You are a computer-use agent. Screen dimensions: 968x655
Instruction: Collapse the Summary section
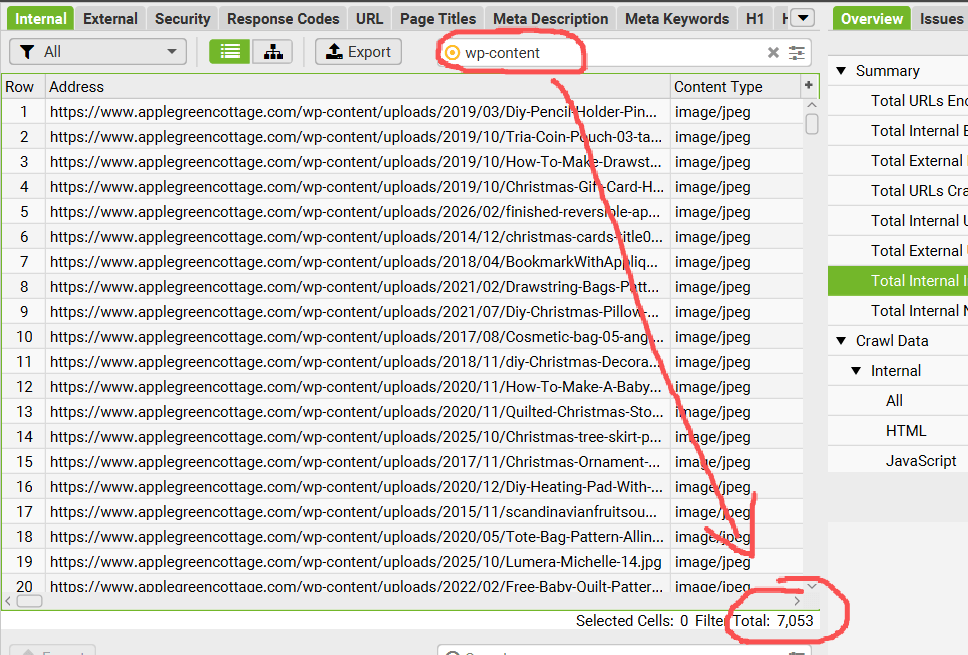coord(841,71)
